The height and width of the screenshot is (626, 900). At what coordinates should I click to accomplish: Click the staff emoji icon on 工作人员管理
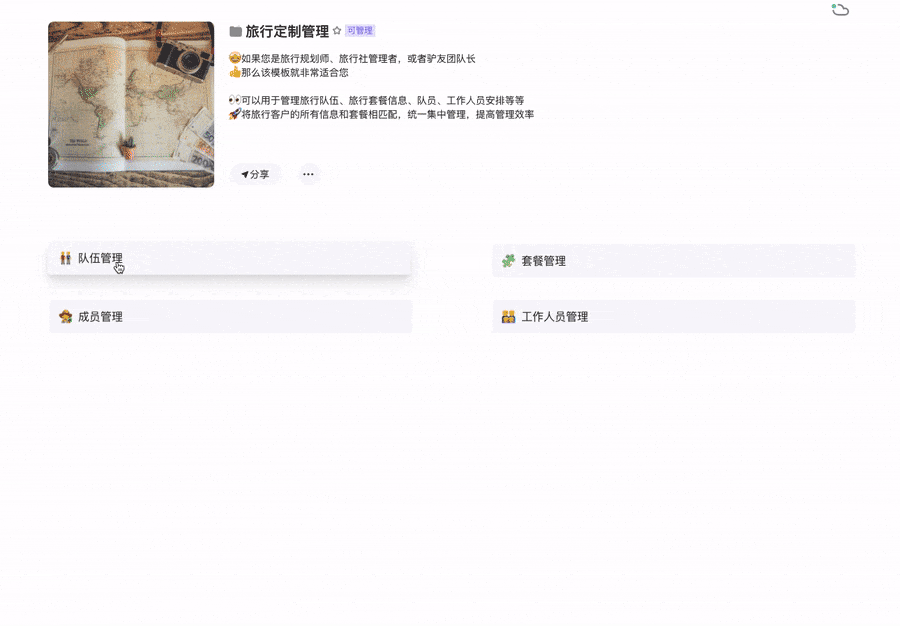point(509,317)
